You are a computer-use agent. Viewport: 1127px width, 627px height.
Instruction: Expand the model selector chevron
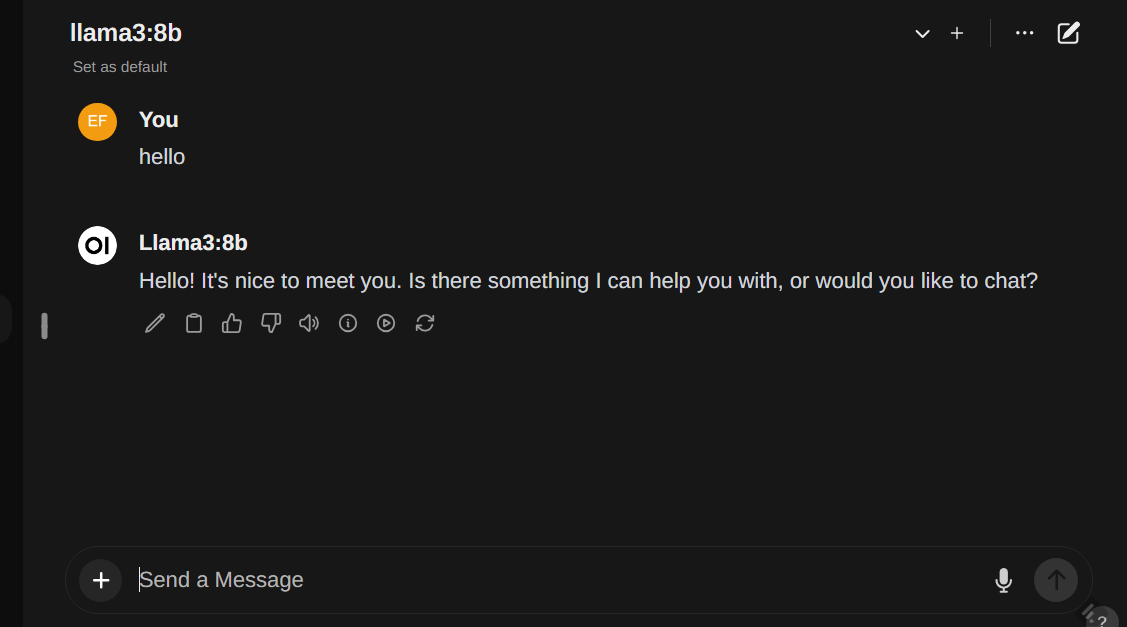coord(922,34)
